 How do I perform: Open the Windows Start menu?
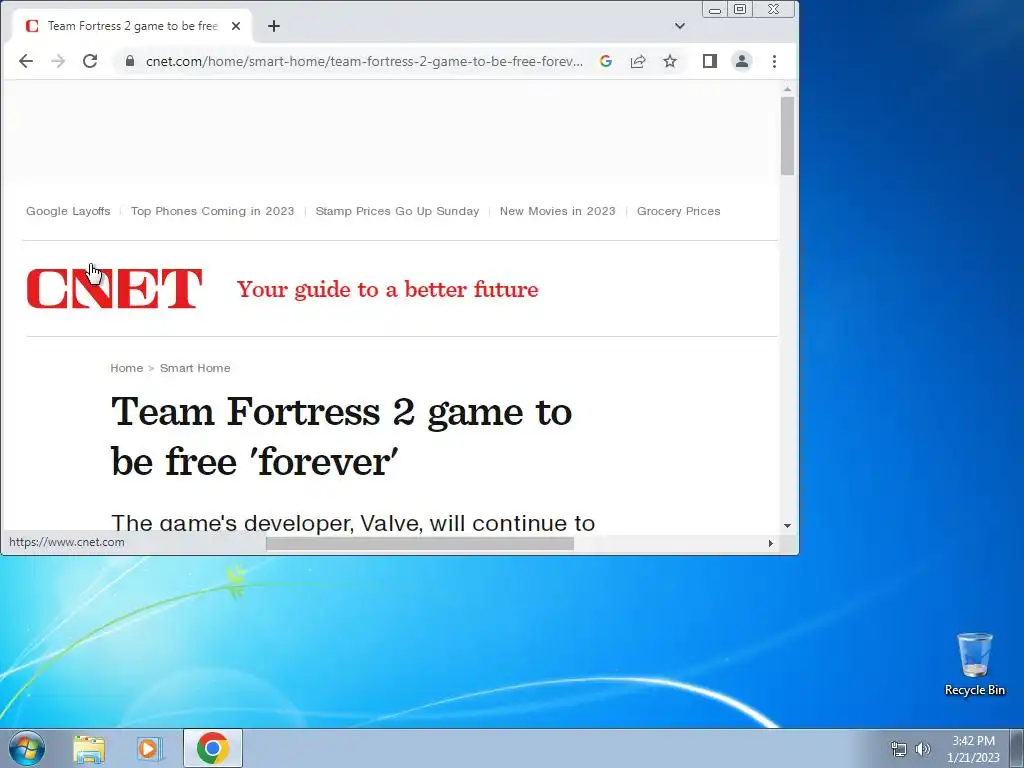point(27,748)
